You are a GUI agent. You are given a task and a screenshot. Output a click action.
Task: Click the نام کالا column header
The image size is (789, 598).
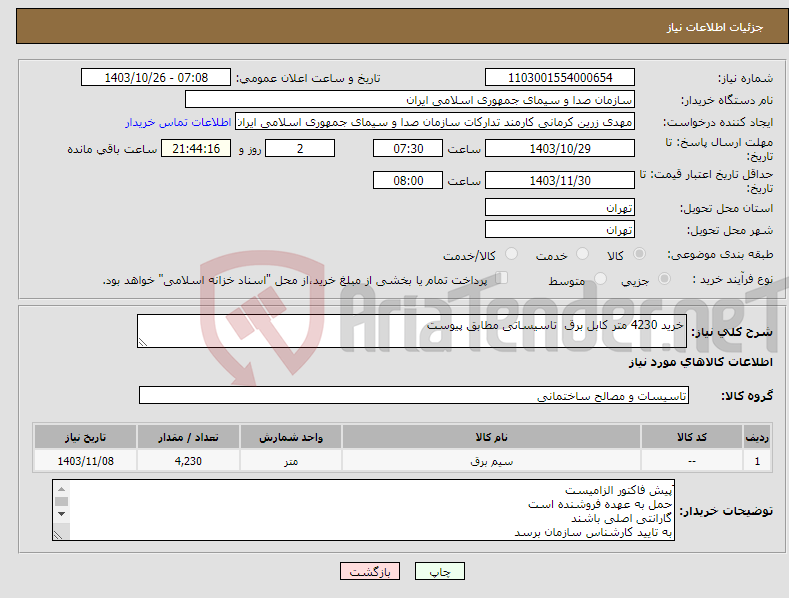pyautogui.click(x=491, y=437)
